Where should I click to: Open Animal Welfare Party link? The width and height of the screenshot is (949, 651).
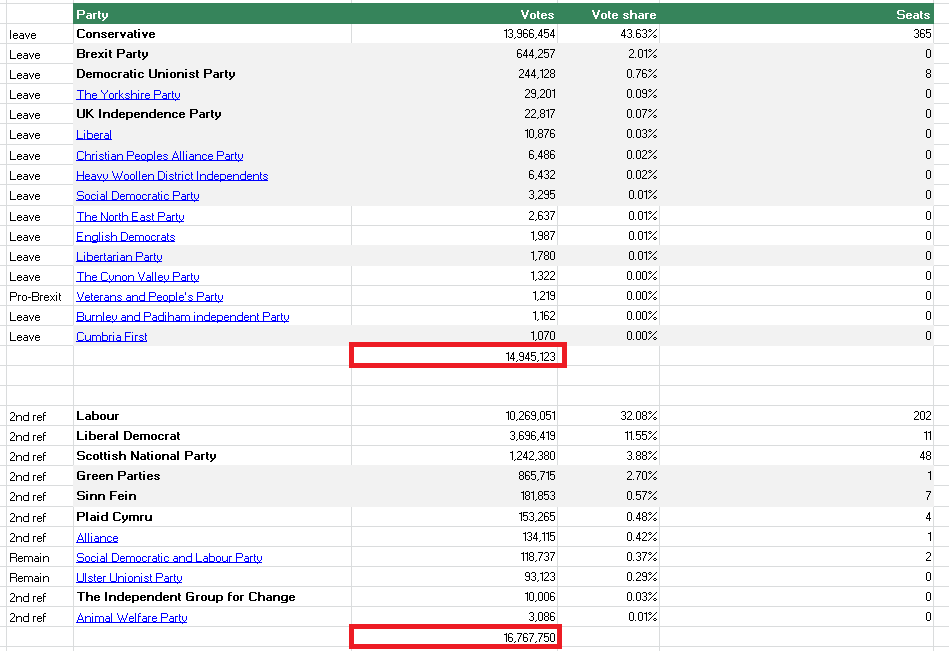click(x=131, y=617)
